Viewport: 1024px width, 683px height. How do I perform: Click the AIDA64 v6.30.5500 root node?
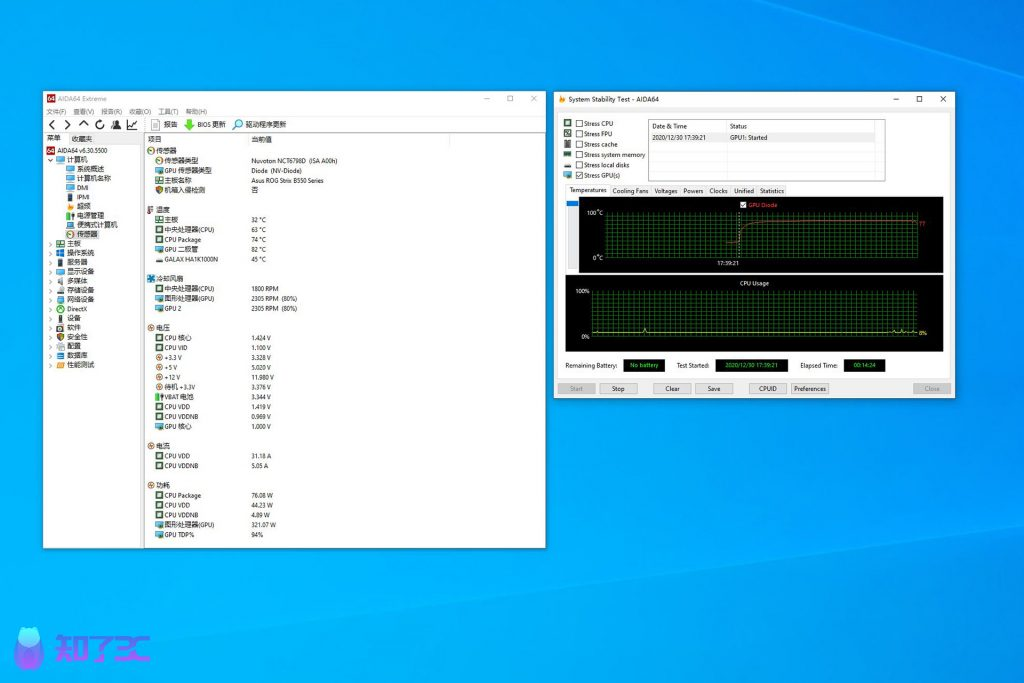coord(77,150)
